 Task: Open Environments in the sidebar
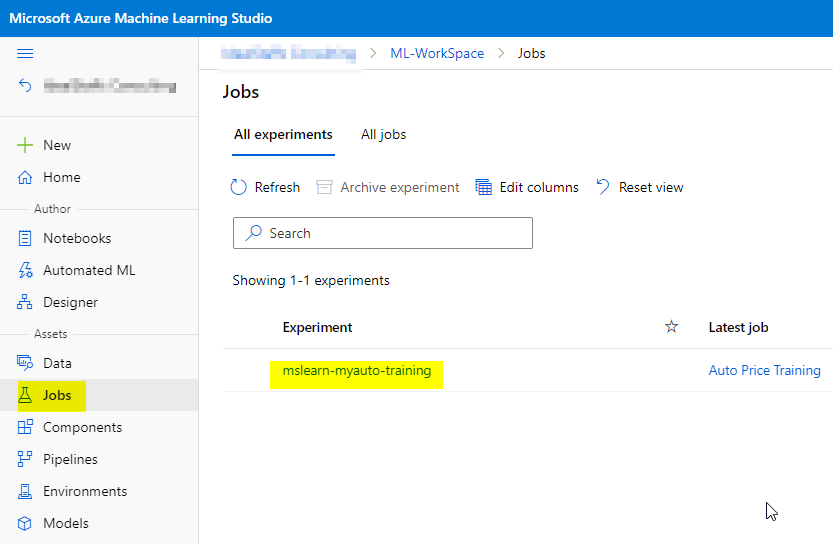point(85,491)
